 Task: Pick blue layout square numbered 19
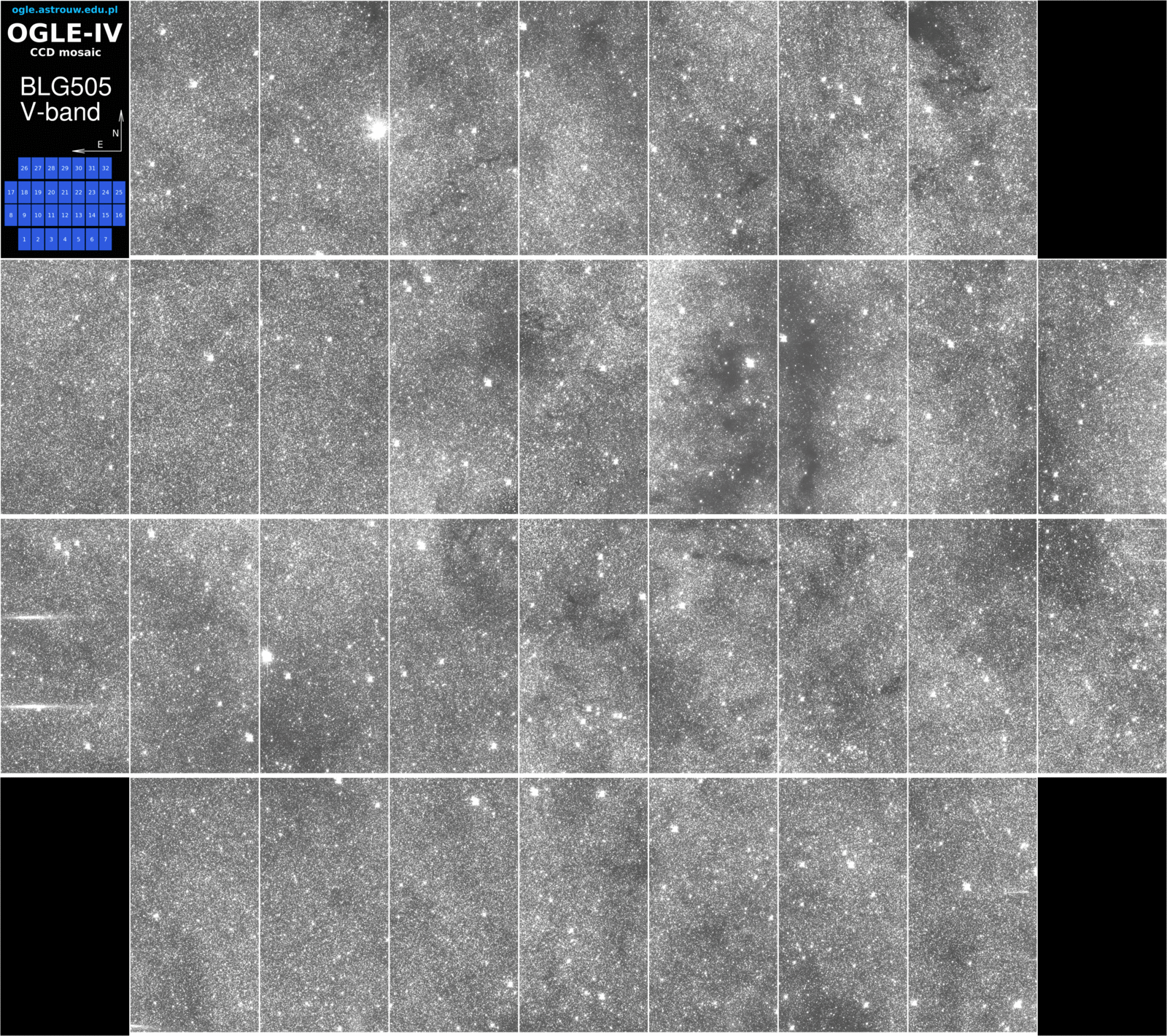pyautogui.click(x=38, y=192)
